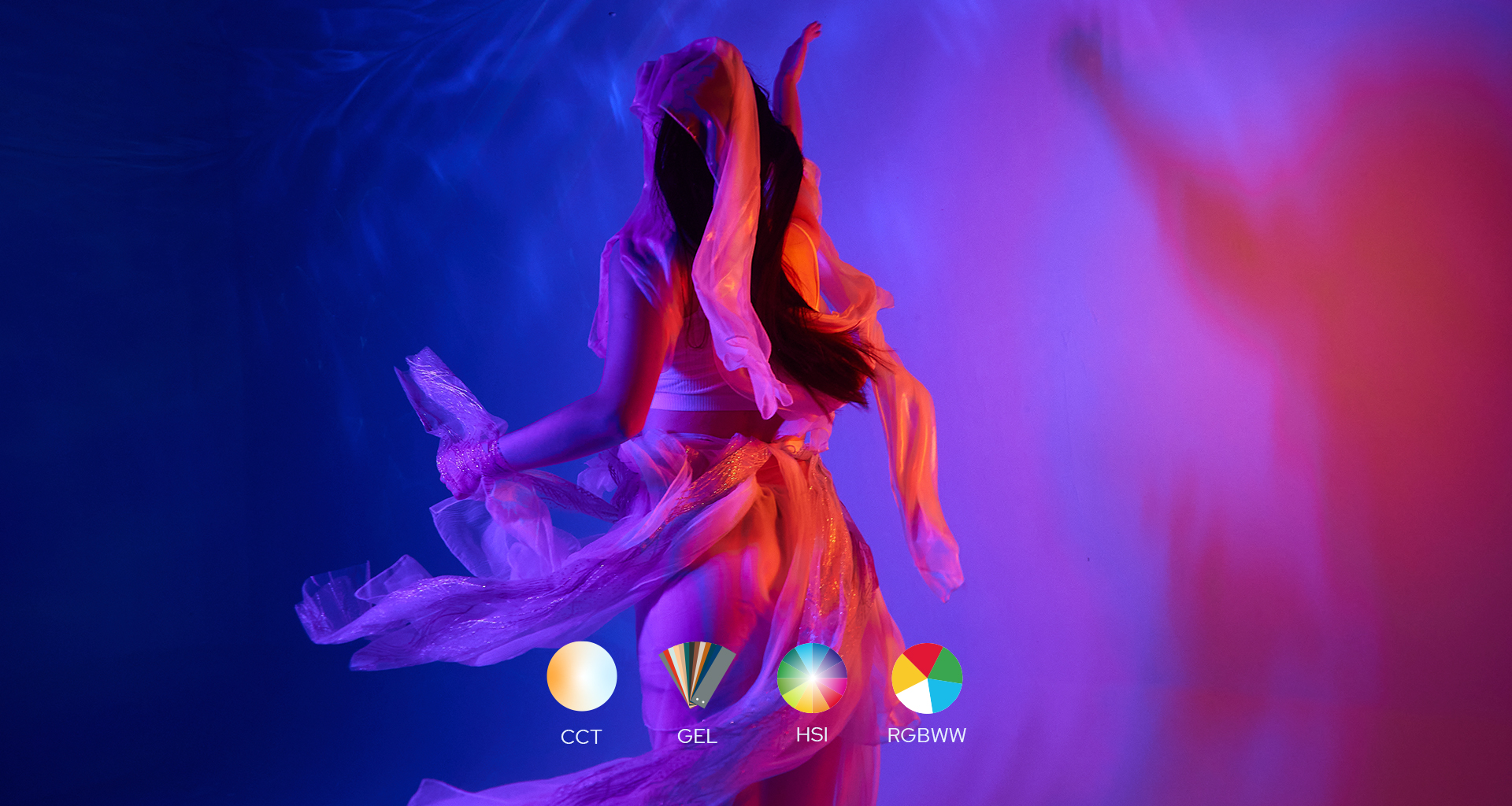Click the CCT gradient orb icon
The width and height of the screenshot is (1512, 806).
(581, 676)
